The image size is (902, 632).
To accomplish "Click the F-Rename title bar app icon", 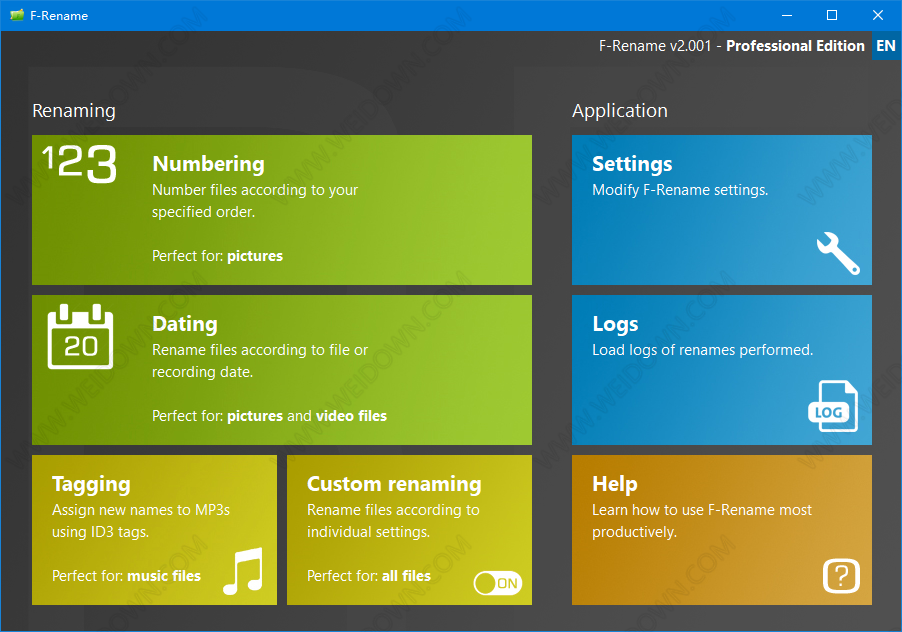I will pyautogui.click(x=17, y=16).
